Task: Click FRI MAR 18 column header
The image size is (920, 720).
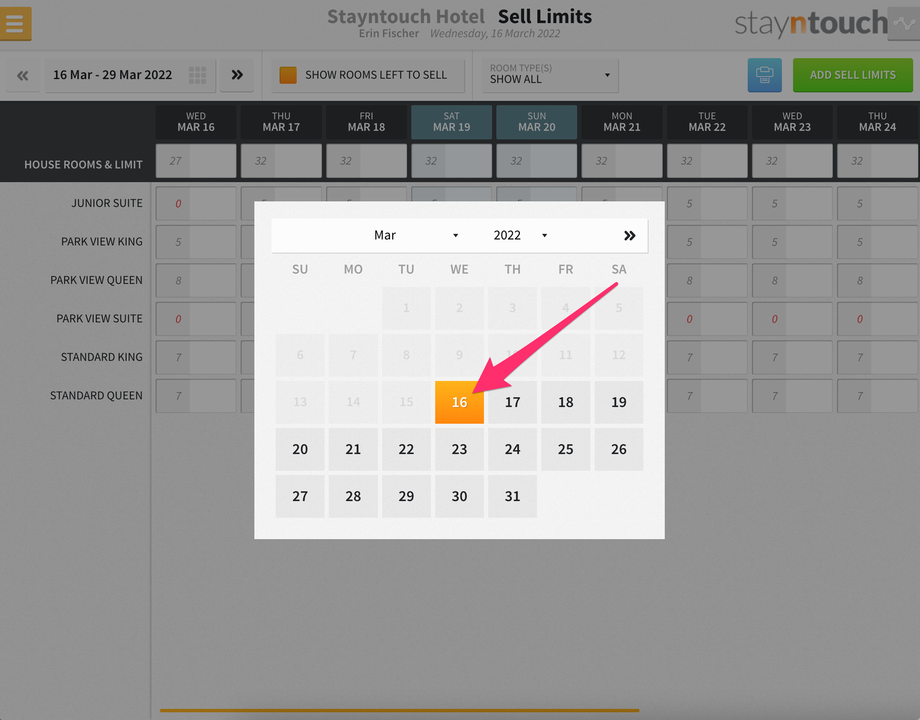Action: 366,122
